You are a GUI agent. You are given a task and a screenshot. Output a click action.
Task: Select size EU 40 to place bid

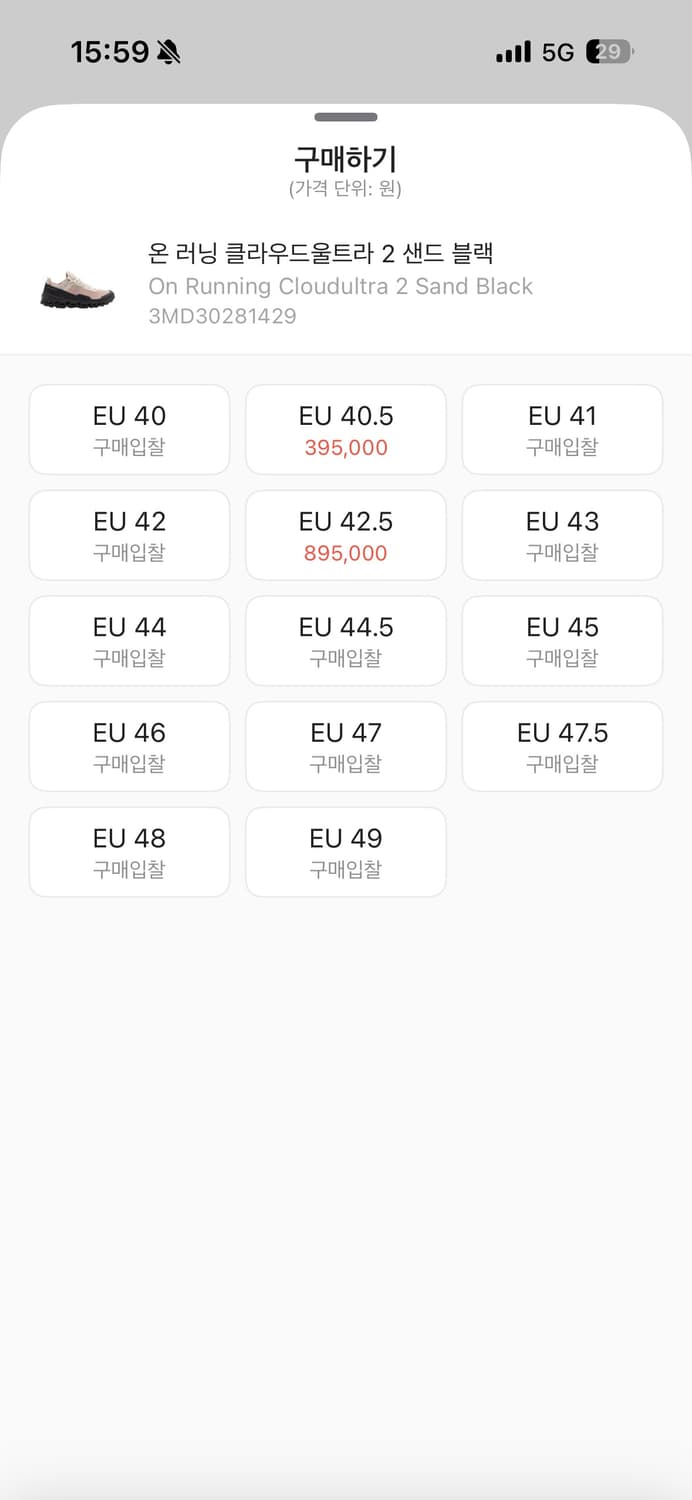click(129, 429)
